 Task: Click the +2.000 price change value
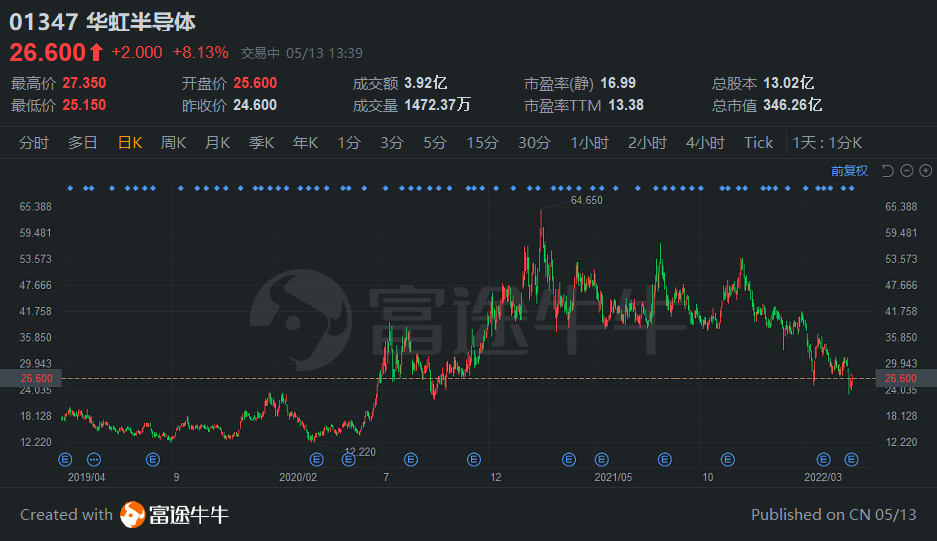[x=137, y=53]
